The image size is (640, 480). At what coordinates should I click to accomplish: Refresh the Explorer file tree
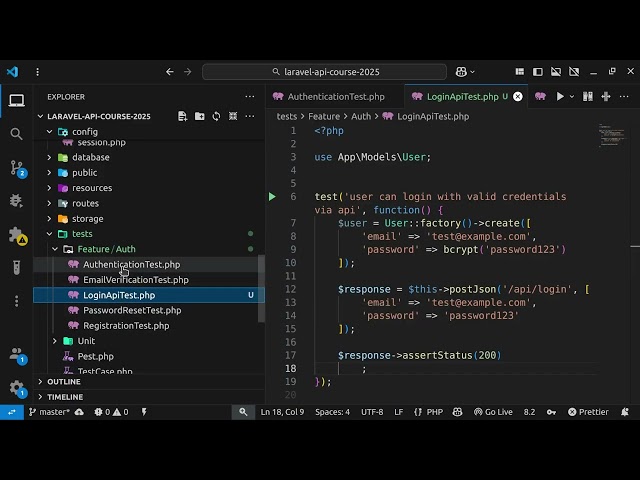[217, 116]
